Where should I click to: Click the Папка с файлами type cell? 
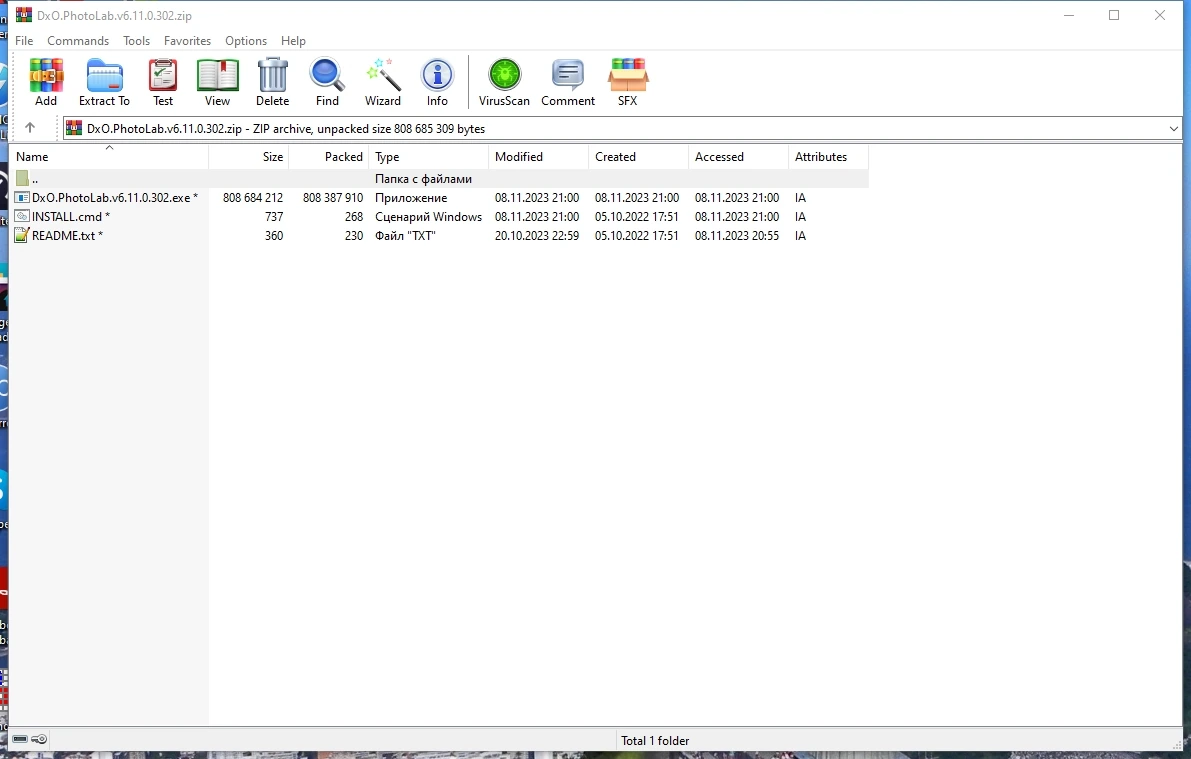(423, 179)
